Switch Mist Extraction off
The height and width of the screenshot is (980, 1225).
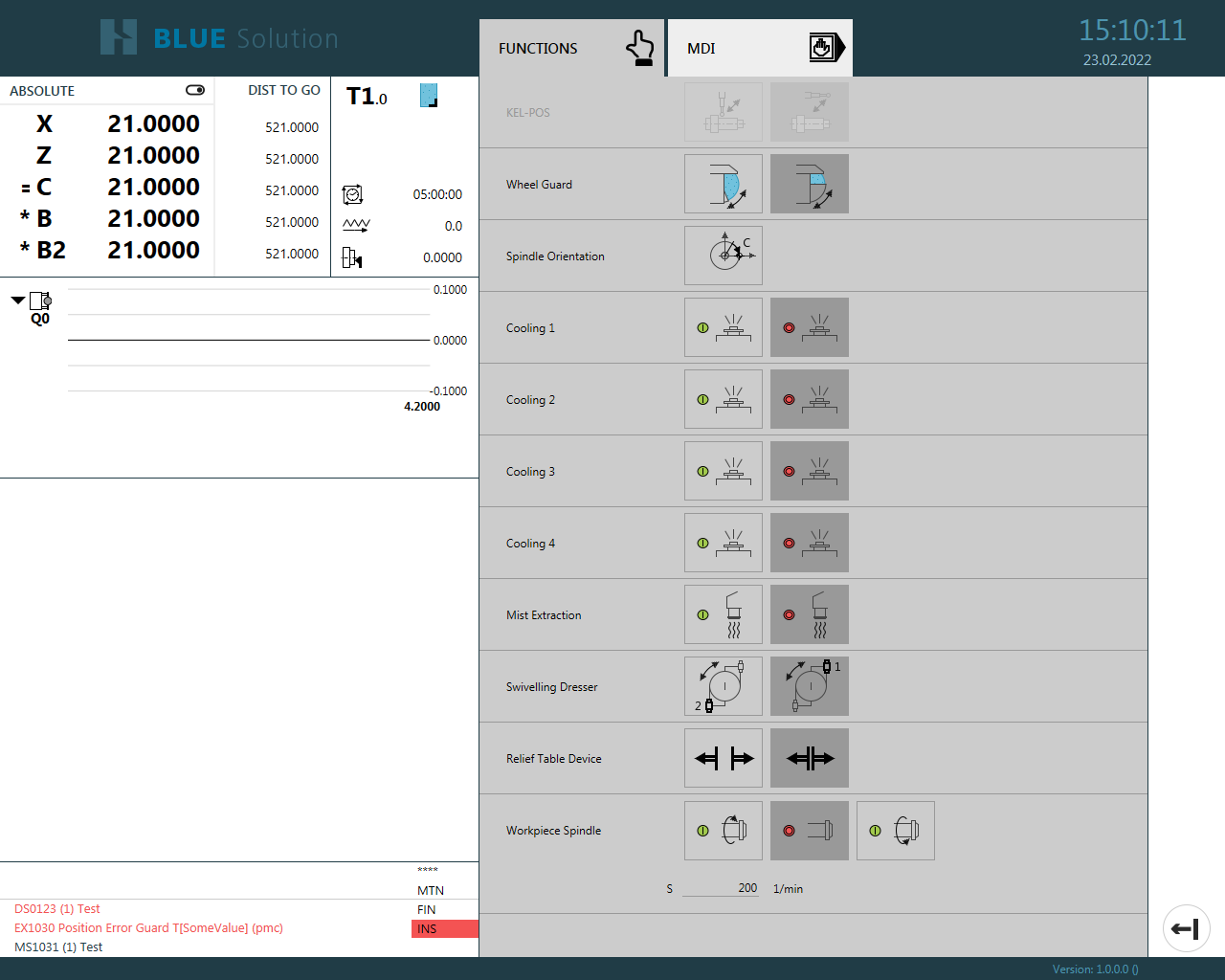click(x=810, y=614)
